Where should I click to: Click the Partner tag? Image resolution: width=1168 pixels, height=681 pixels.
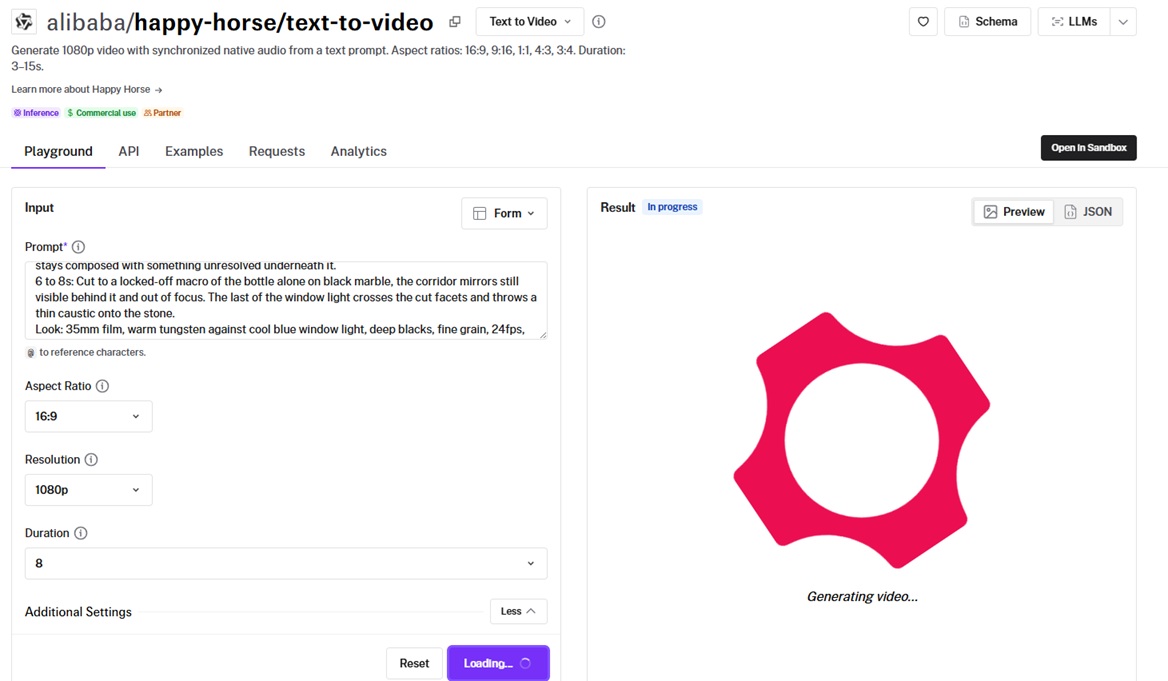(x=162, y=113)
